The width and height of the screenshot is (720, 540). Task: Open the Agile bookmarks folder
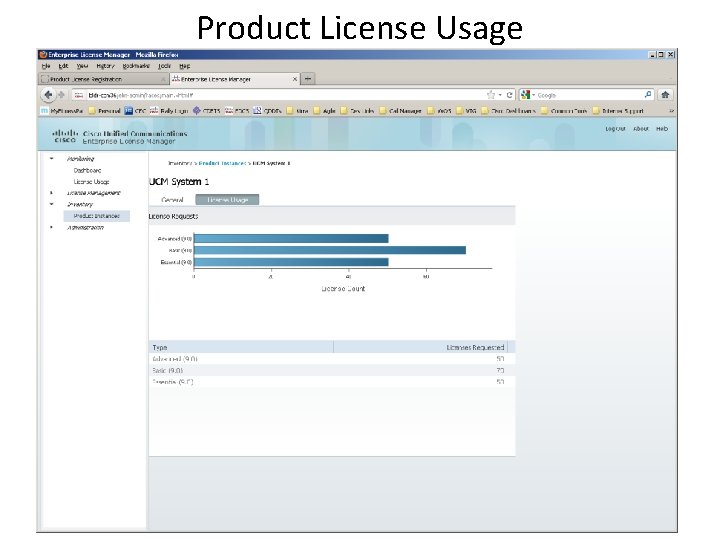(x=324, y=111)
